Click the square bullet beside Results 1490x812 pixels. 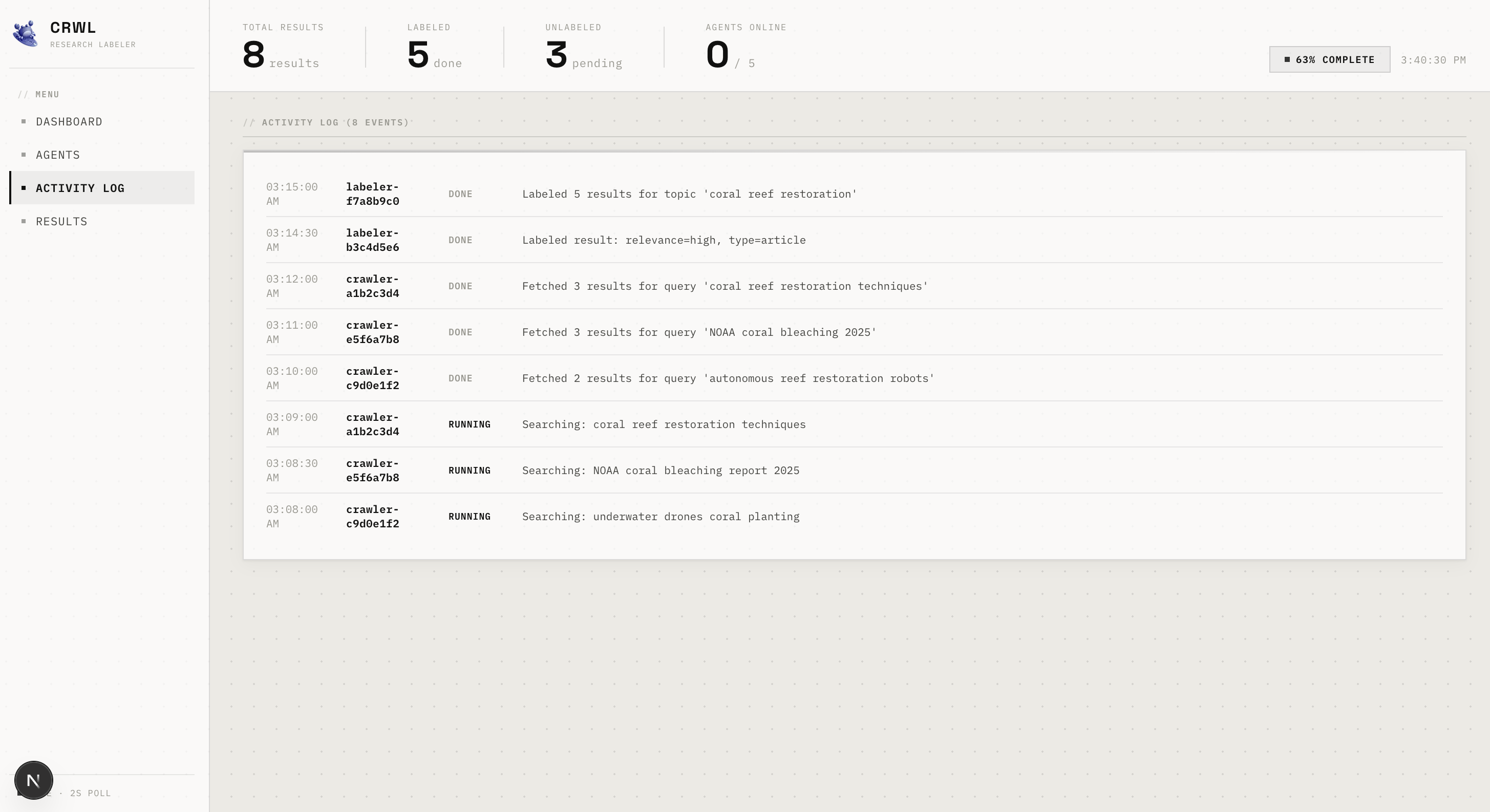click(x=24, y=221)
